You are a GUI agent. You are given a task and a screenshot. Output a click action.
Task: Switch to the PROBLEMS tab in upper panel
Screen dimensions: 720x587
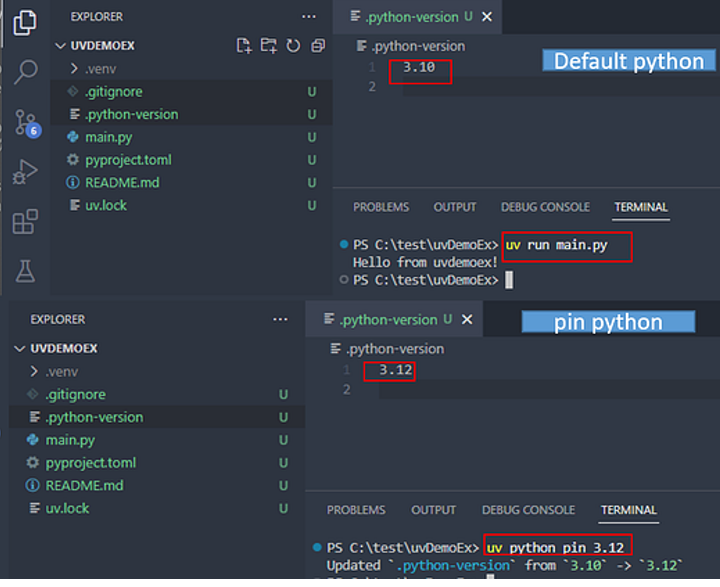tap(381, 207)
